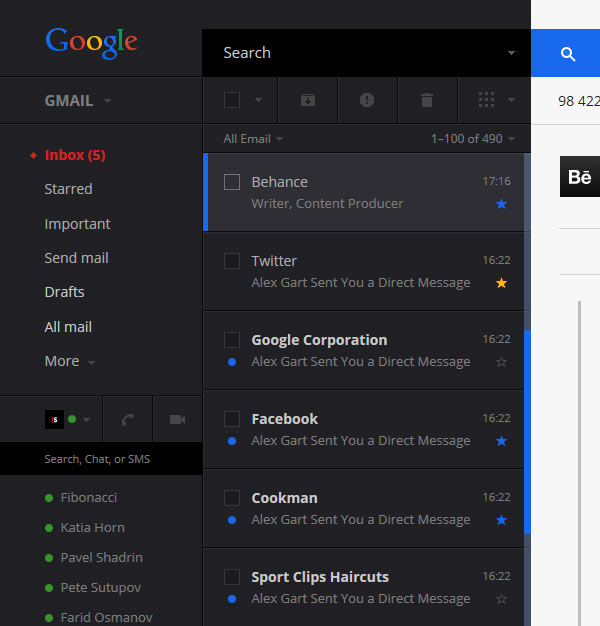This screenshot has width=600, height=626.
Task: Open the Cookman email
Action: point(364,508)
